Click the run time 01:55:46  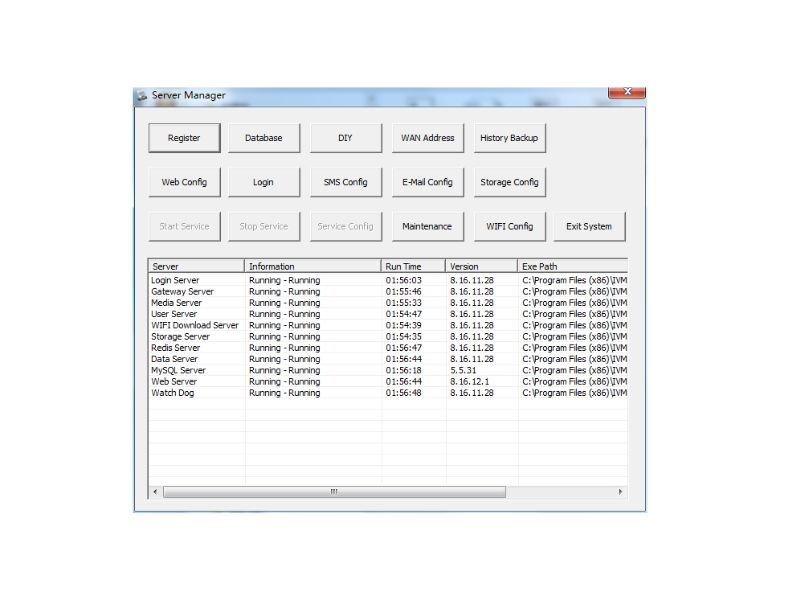click(404, 291)
